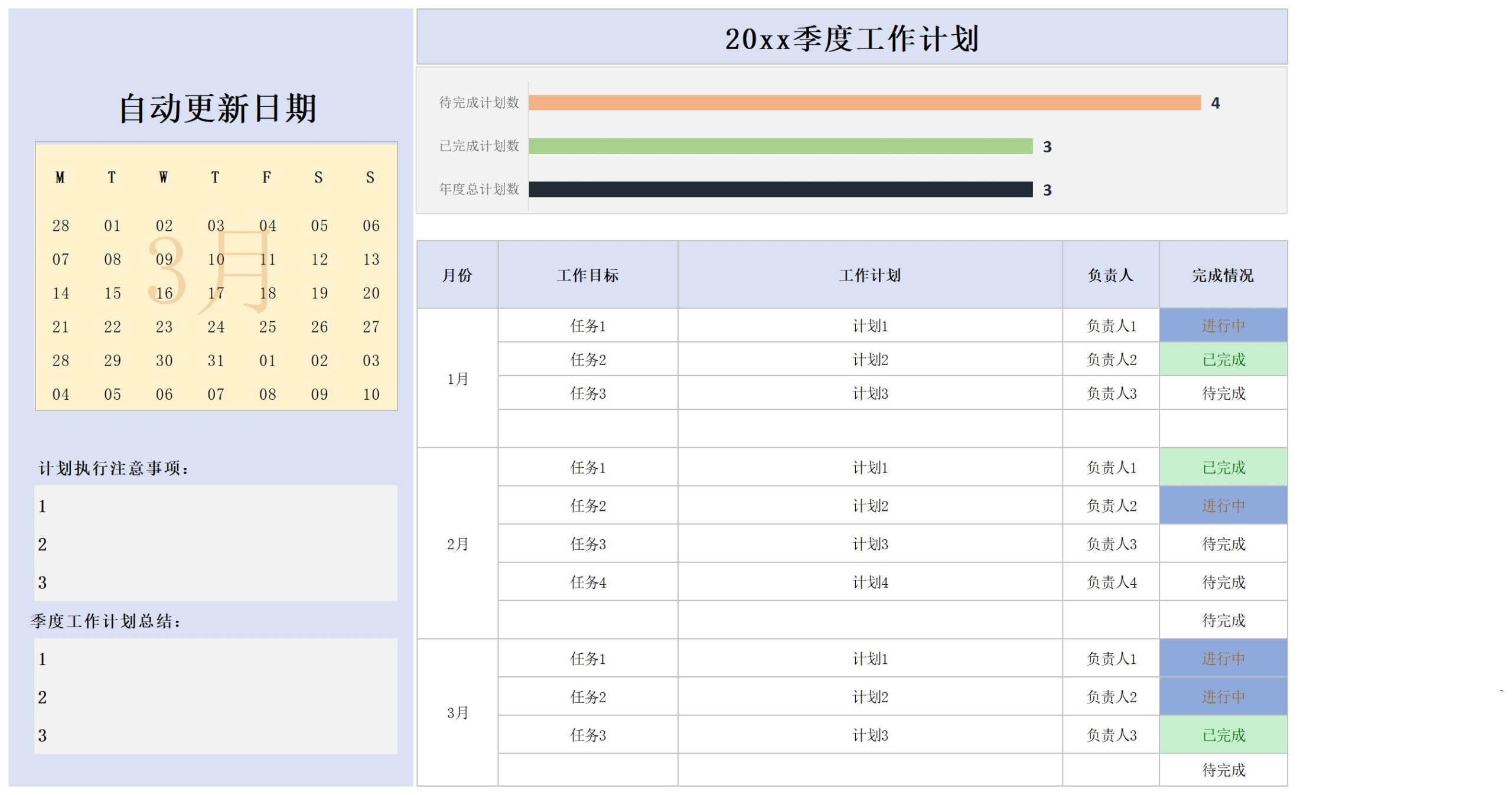This screenshot has width=1512, height=795.
Task: Select the F weekday header in calendar
Action: (267, 177)
